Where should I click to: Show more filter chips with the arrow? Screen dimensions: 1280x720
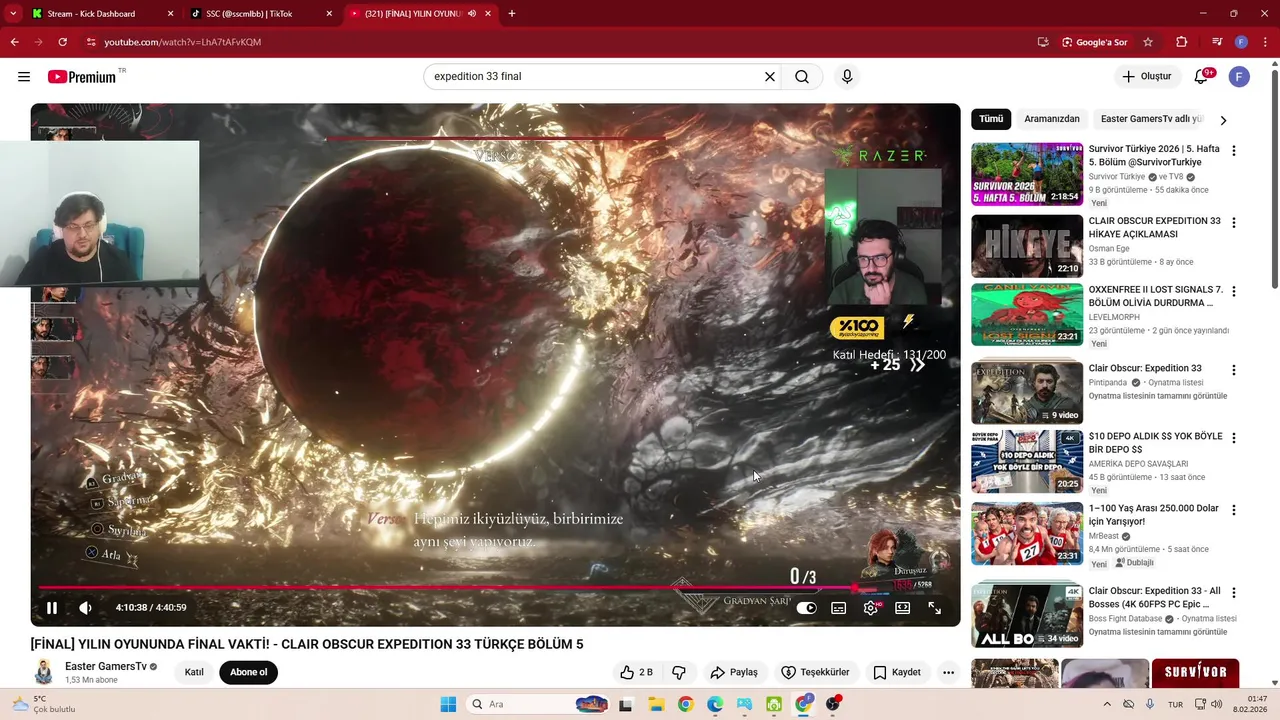tap(1222, 120)
